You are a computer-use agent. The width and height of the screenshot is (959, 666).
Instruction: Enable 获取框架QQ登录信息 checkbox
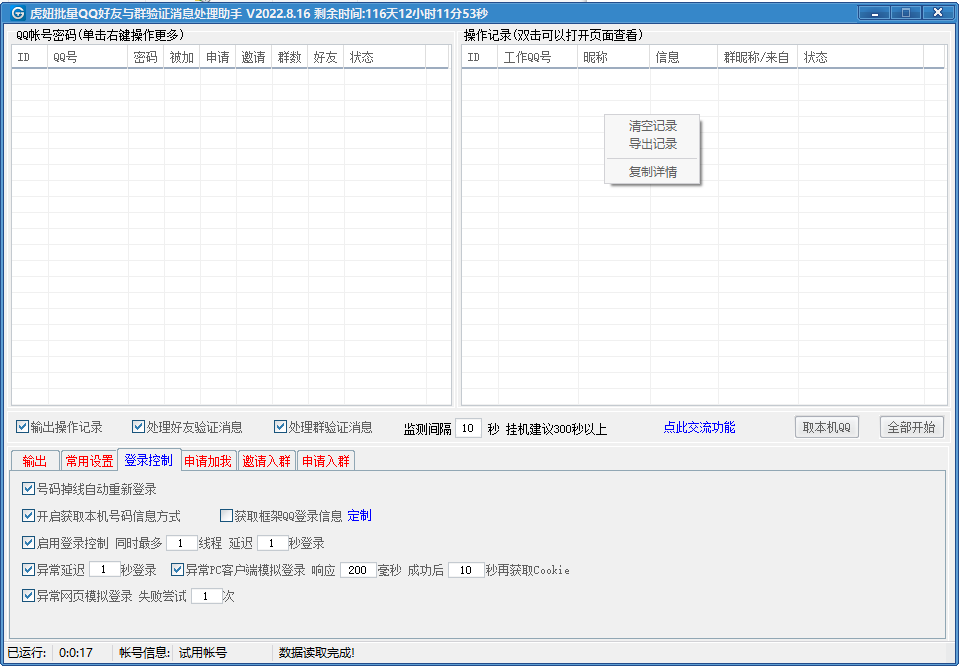[226, 516]
